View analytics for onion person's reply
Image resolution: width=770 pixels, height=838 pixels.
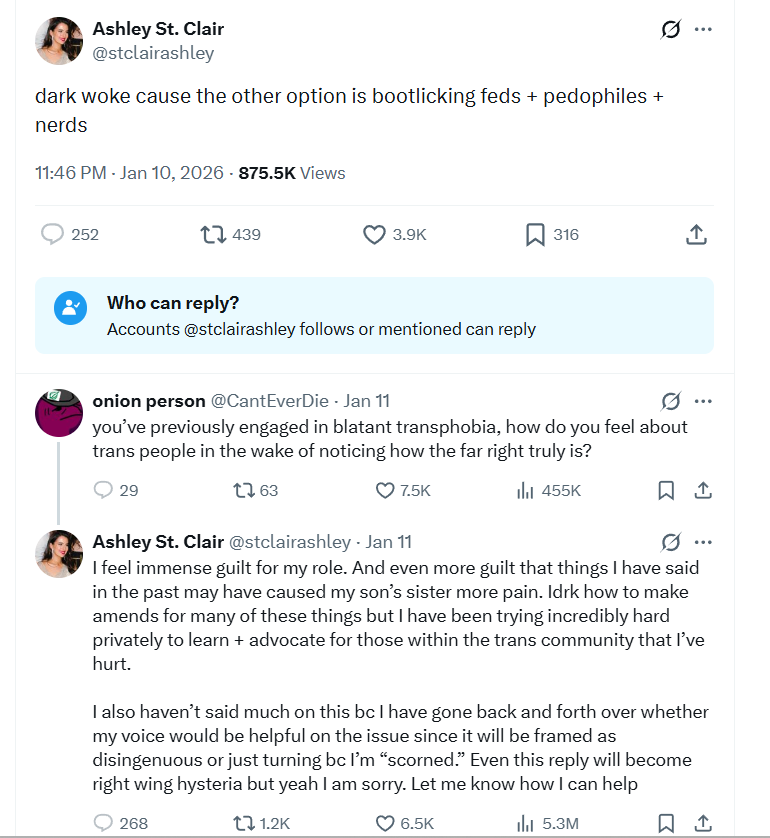525,490
